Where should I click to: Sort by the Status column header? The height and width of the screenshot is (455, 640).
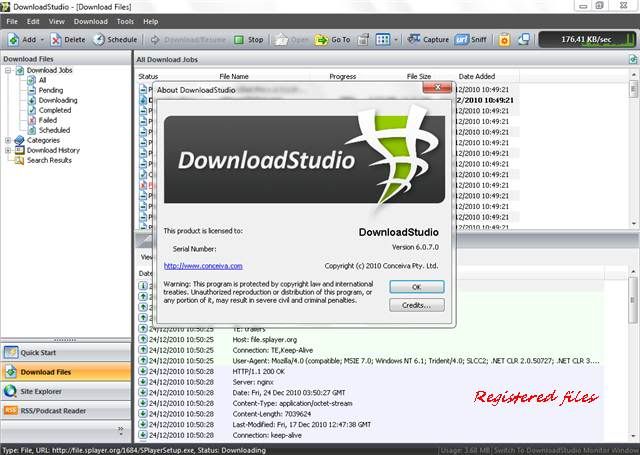(x=148, y=76)
